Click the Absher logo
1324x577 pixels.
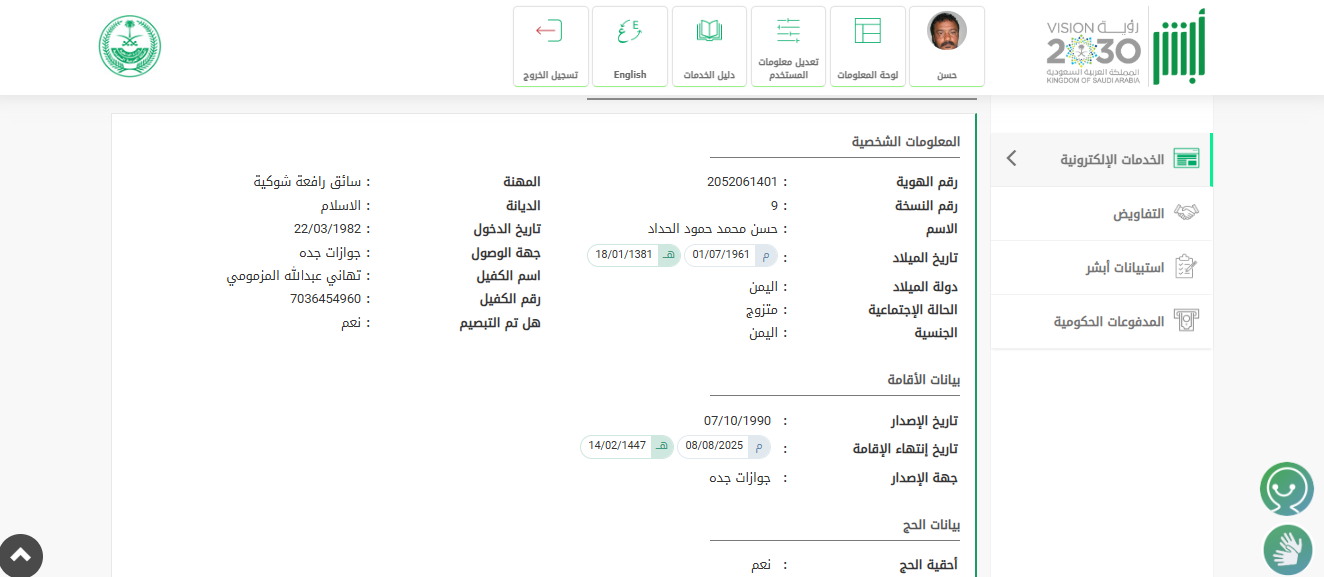coord(1179,47)
